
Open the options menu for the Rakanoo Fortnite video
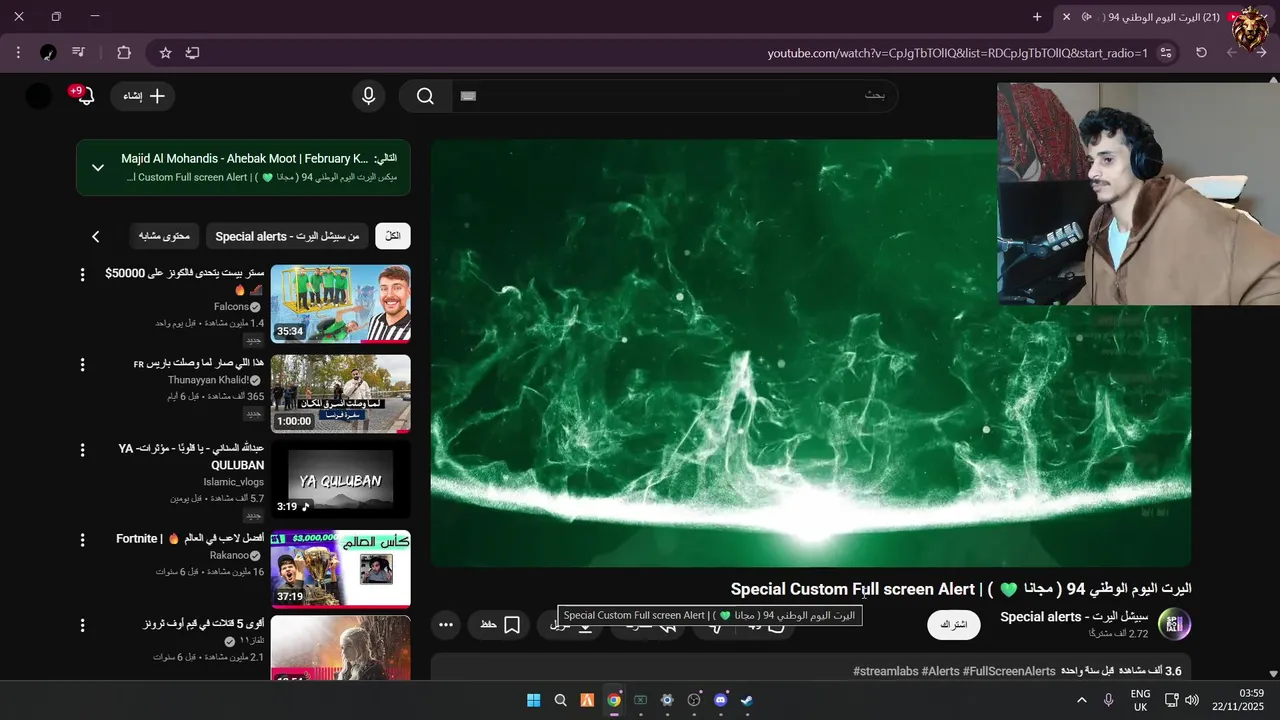(x=83, y=540)
